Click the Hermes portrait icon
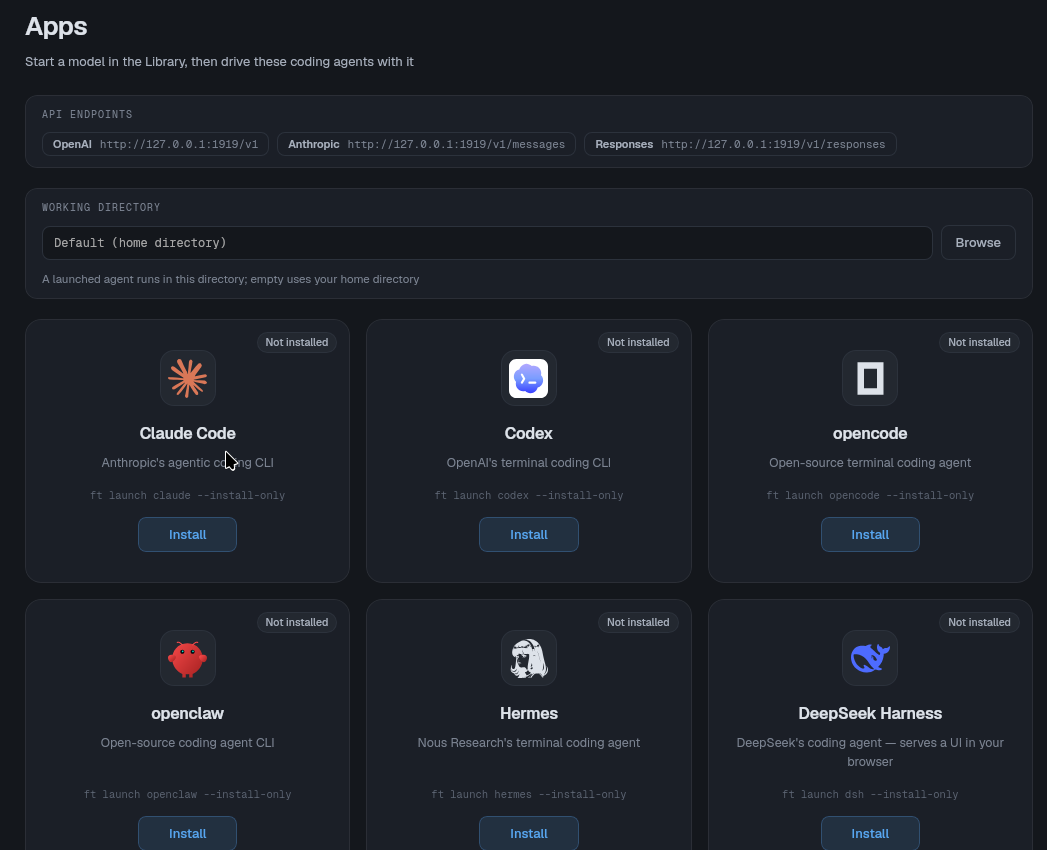This screenshot has height=850, width=1047. [x=528, y=658]
